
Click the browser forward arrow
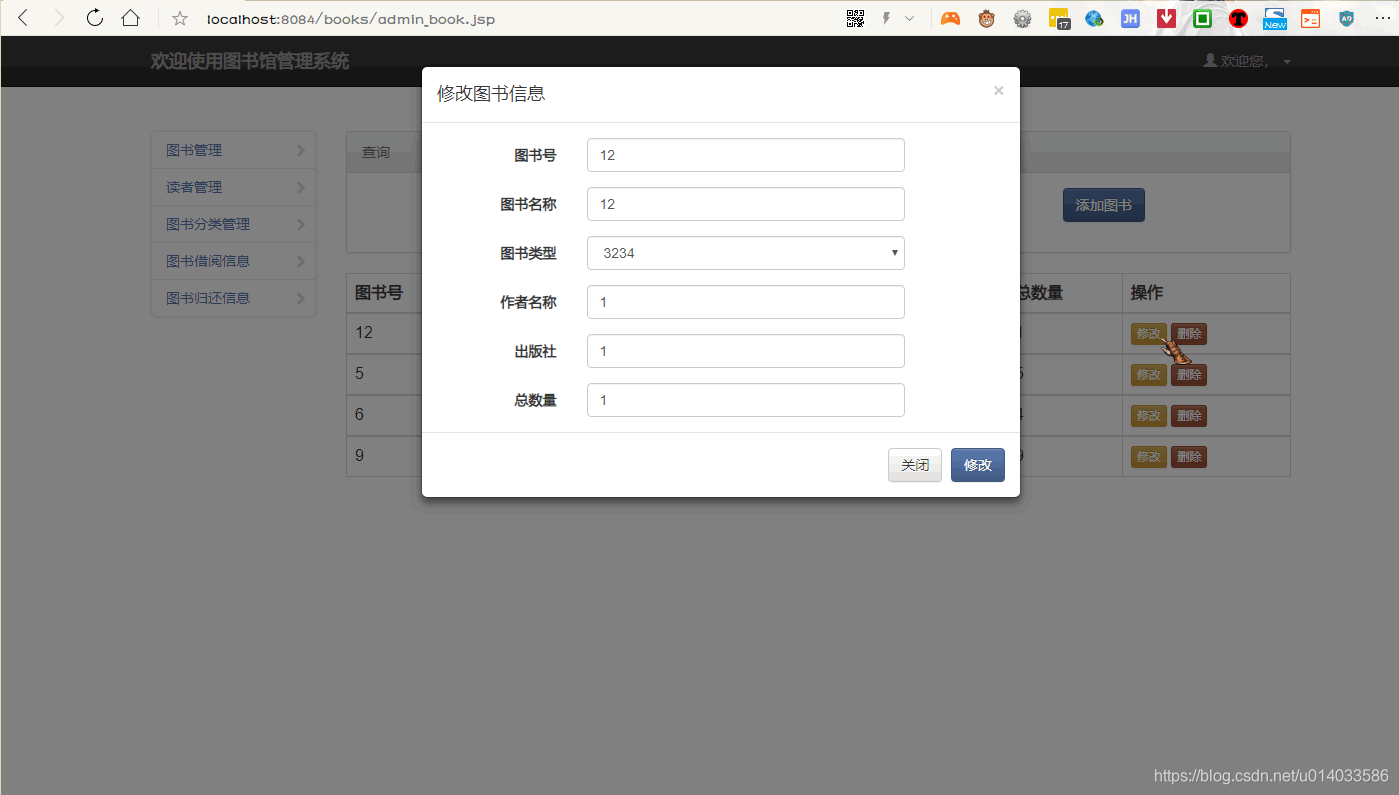(x=59, y=18)
